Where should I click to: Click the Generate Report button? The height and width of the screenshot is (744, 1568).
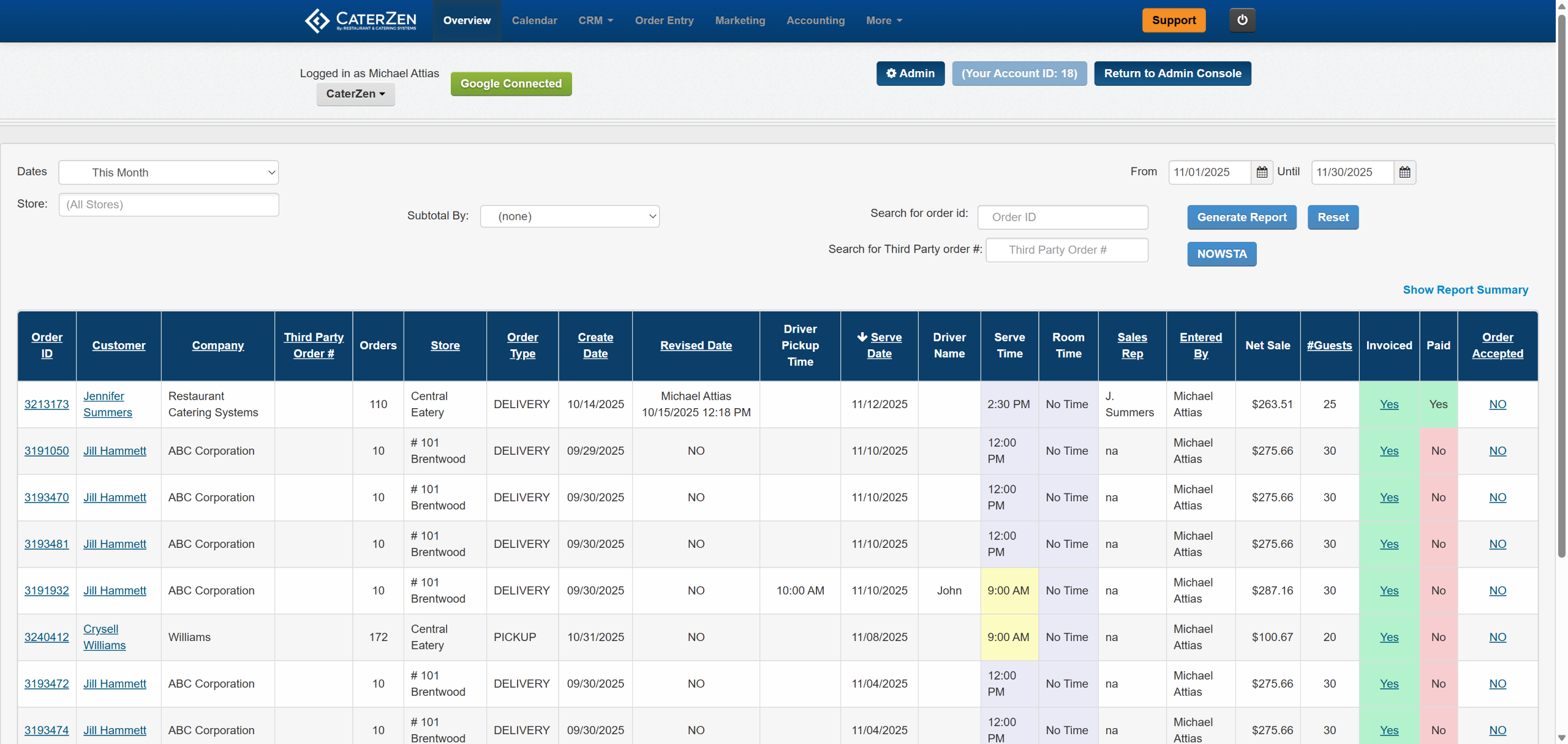point(1241,217)
